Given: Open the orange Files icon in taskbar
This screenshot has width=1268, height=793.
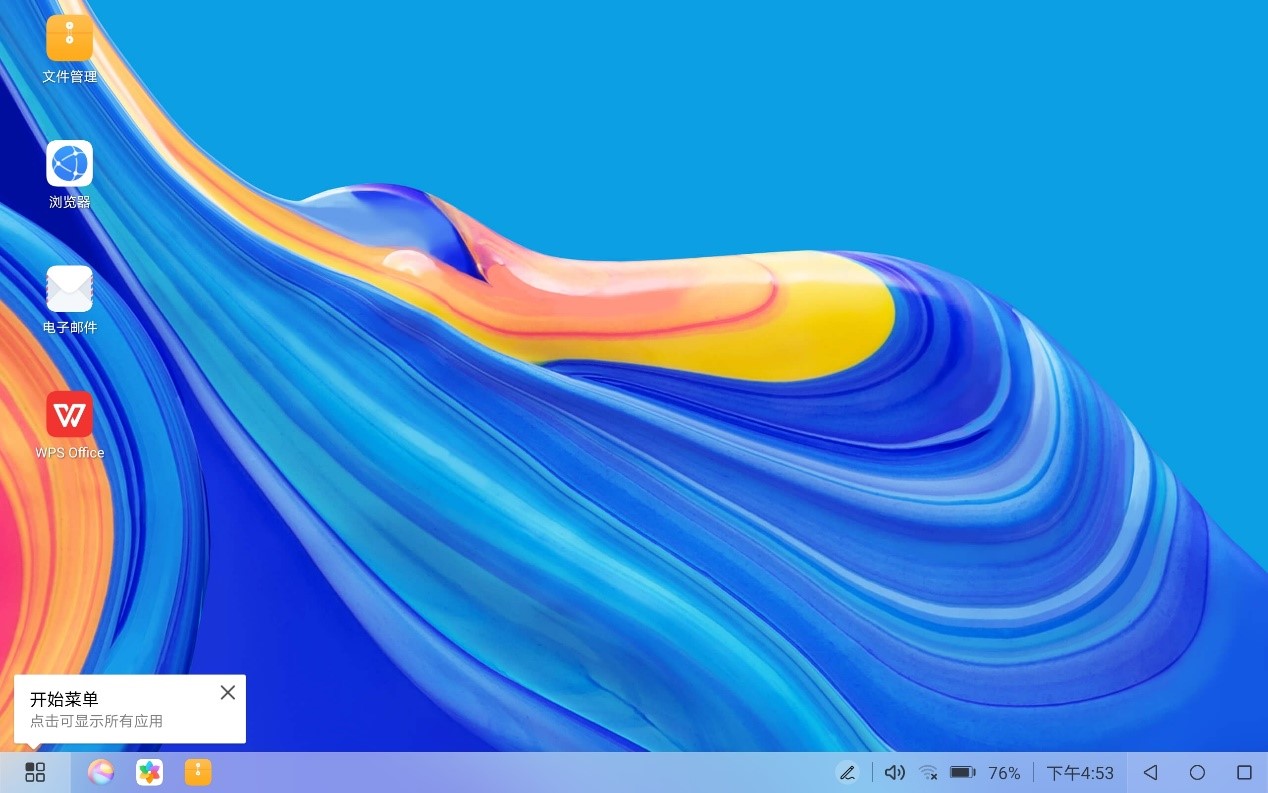Looking at the screenshot, I should pos(198,772).
